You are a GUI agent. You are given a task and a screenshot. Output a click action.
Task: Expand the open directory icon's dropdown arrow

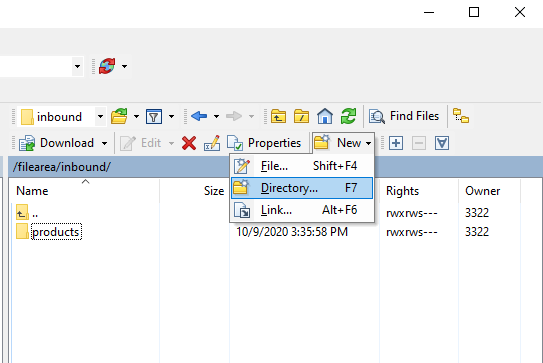136,116
